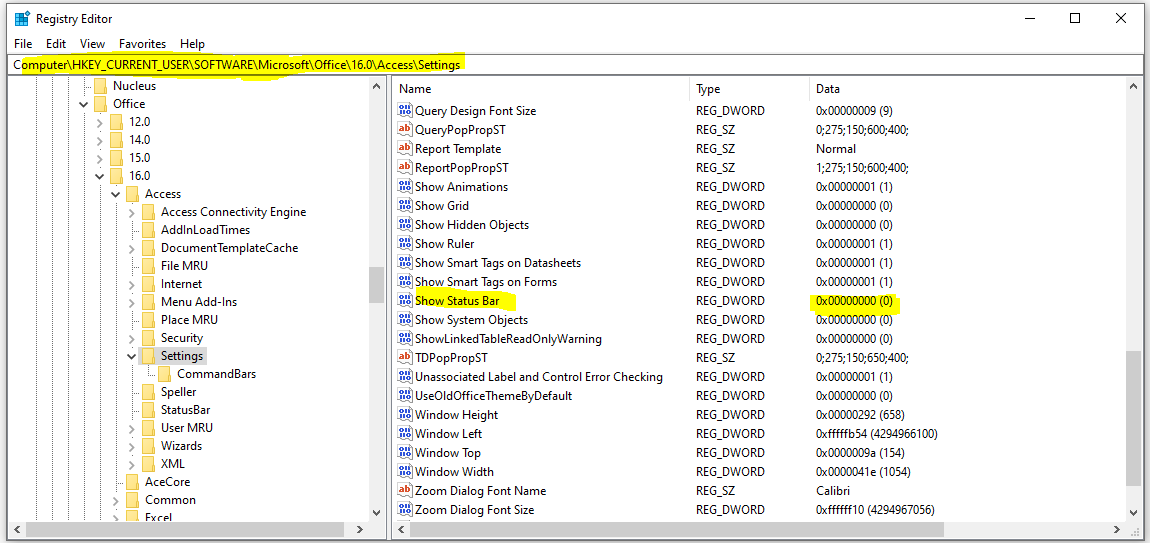Click the tree pane scroll-down arrow
The height and width of the screenshot is (543, 1150).
pyautogui.click(x=376, y=512)
